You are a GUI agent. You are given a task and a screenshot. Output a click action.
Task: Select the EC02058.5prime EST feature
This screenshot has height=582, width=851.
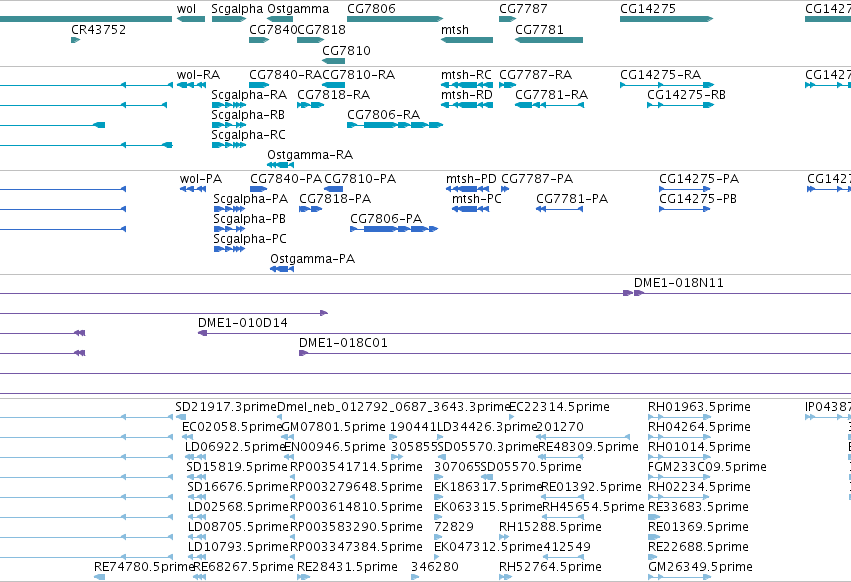[x=188, y=437]
